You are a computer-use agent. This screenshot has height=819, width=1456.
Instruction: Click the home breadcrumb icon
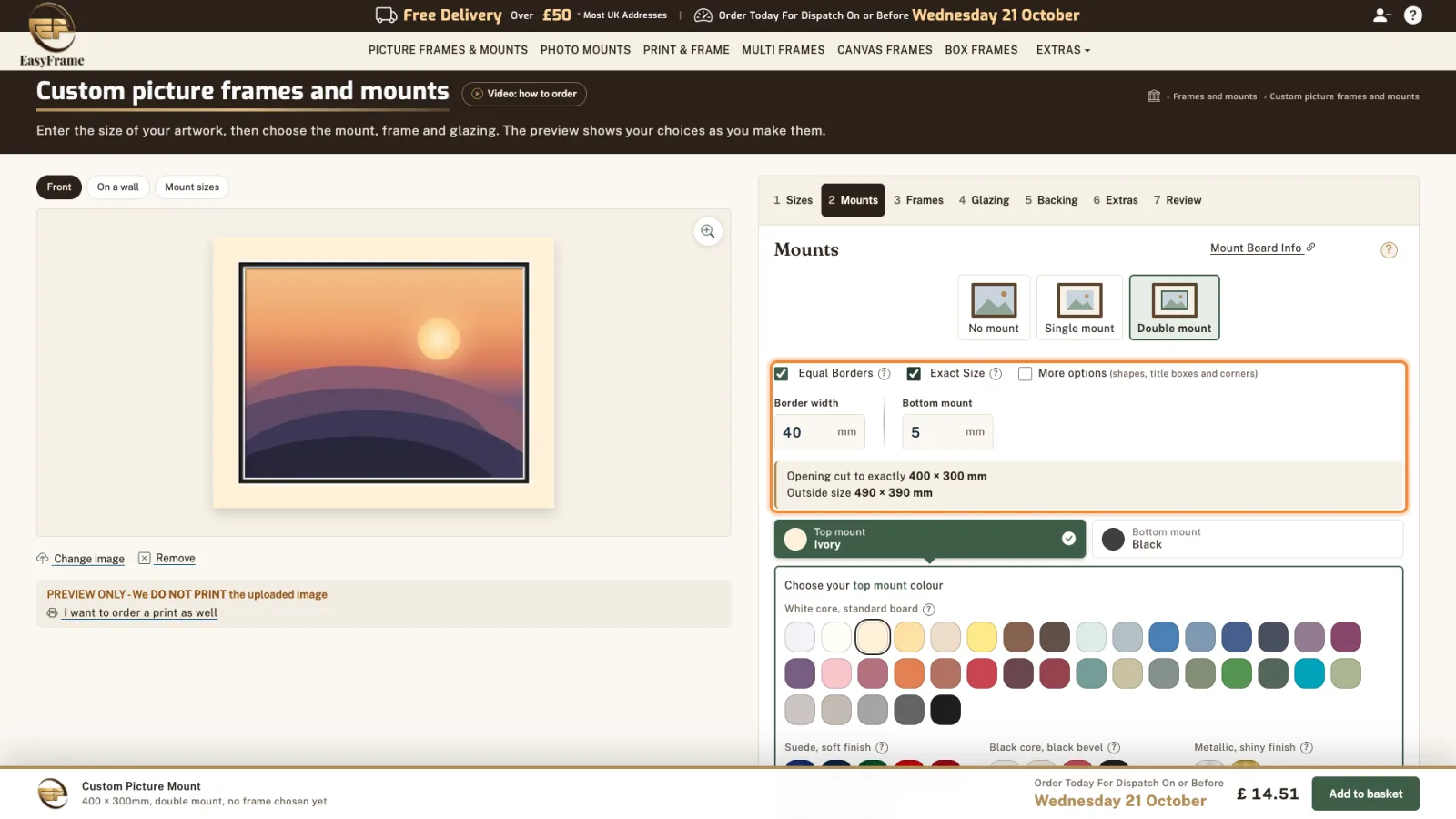[x=1154, y=96]
